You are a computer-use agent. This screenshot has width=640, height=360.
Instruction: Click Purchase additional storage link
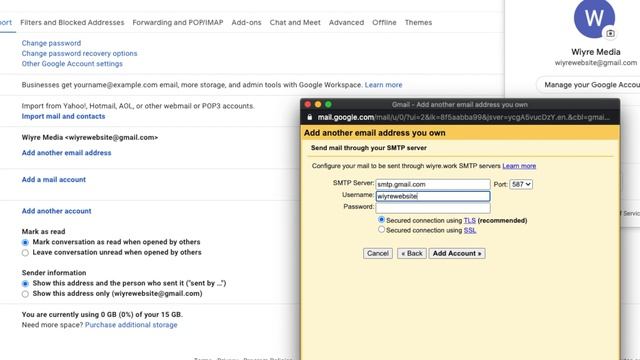tap(131, 325)
